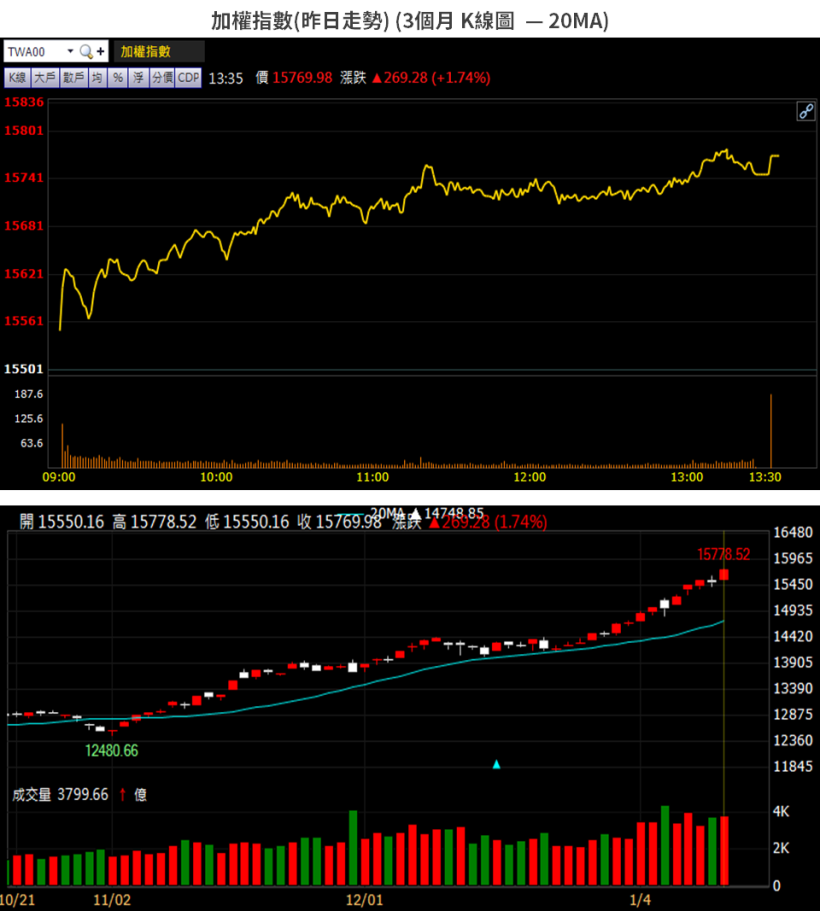
Task: Open the TWA00 symbol dropdown arrow
Action: [x=70, y=51]
